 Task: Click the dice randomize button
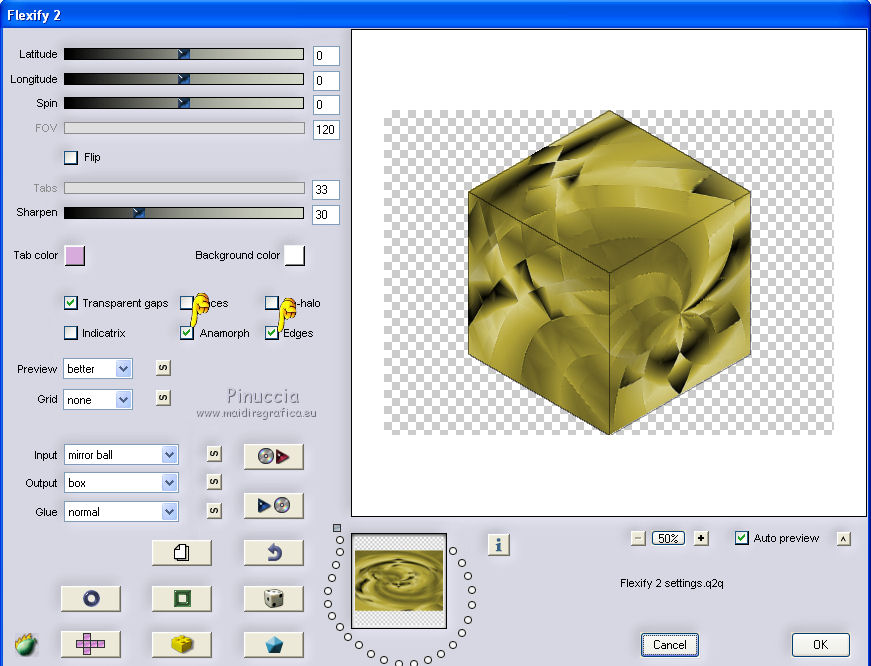tap(274, 599)
